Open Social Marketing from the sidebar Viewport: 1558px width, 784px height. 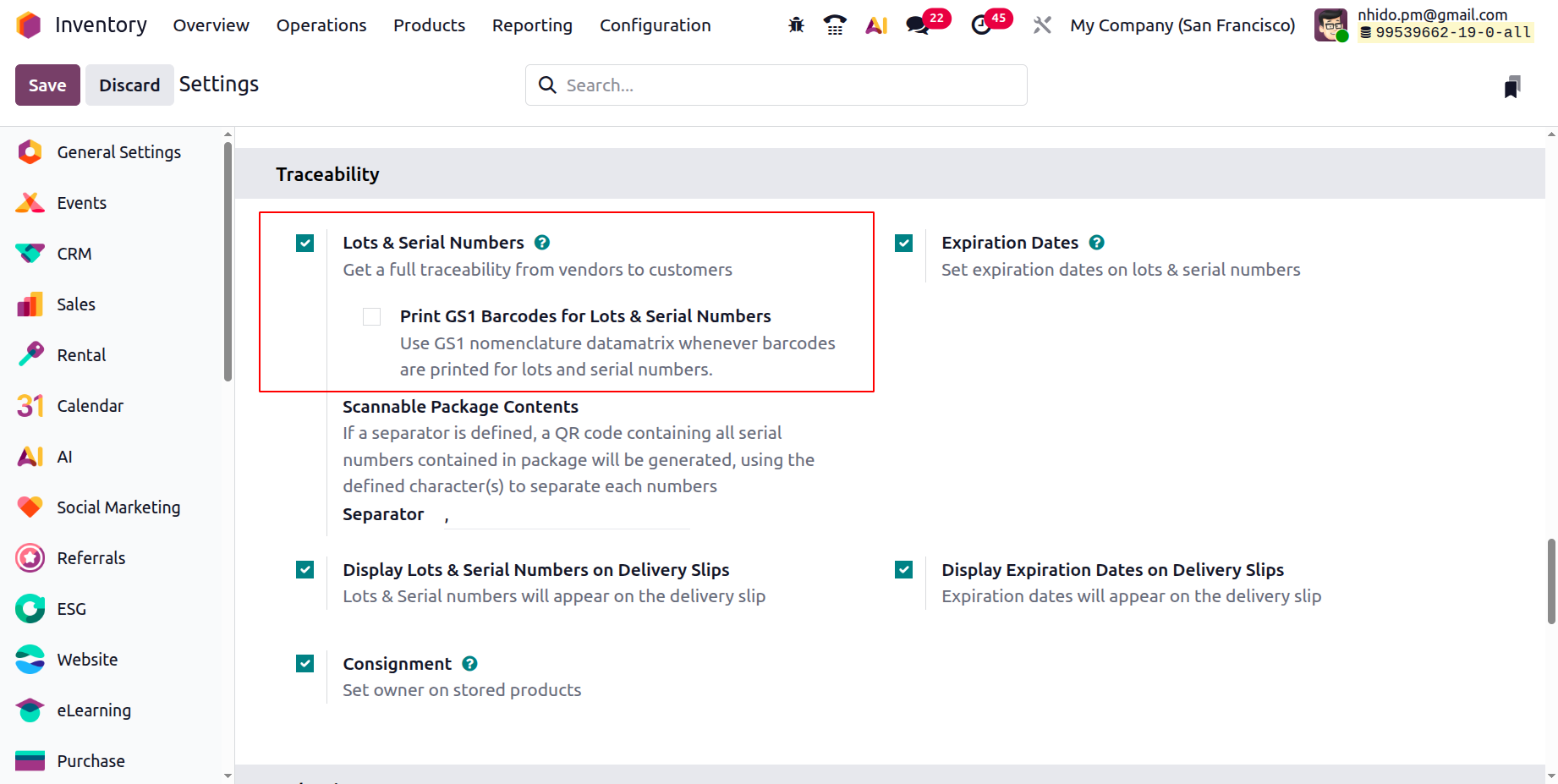click(118, 507)
